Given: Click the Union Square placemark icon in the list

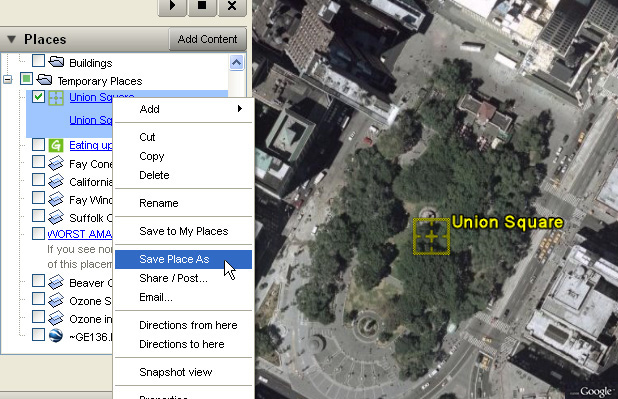Looking at the screenshot, I should point(56,98).
